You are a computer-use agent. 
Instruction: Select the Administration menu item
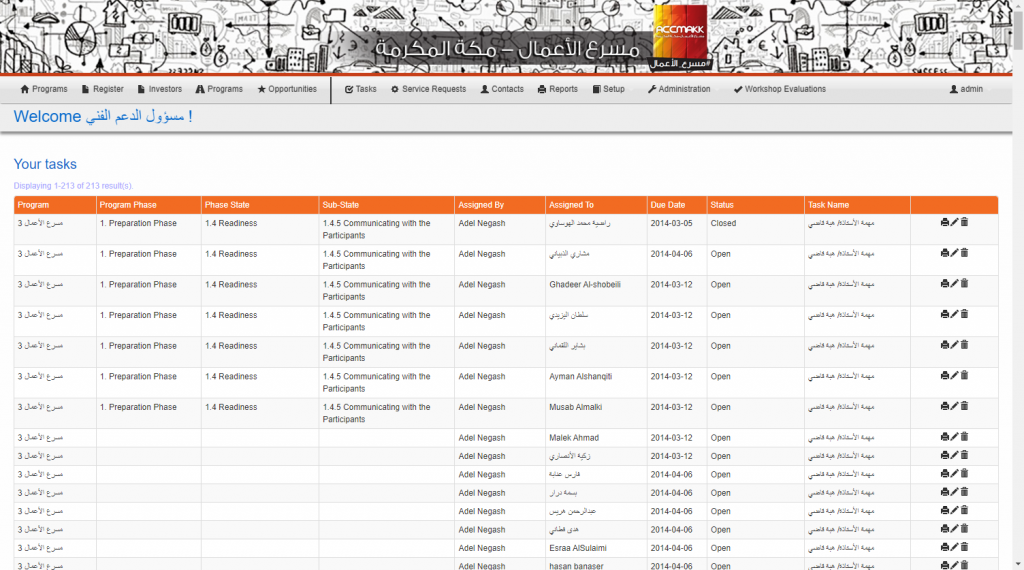click(x=679, y=89)
